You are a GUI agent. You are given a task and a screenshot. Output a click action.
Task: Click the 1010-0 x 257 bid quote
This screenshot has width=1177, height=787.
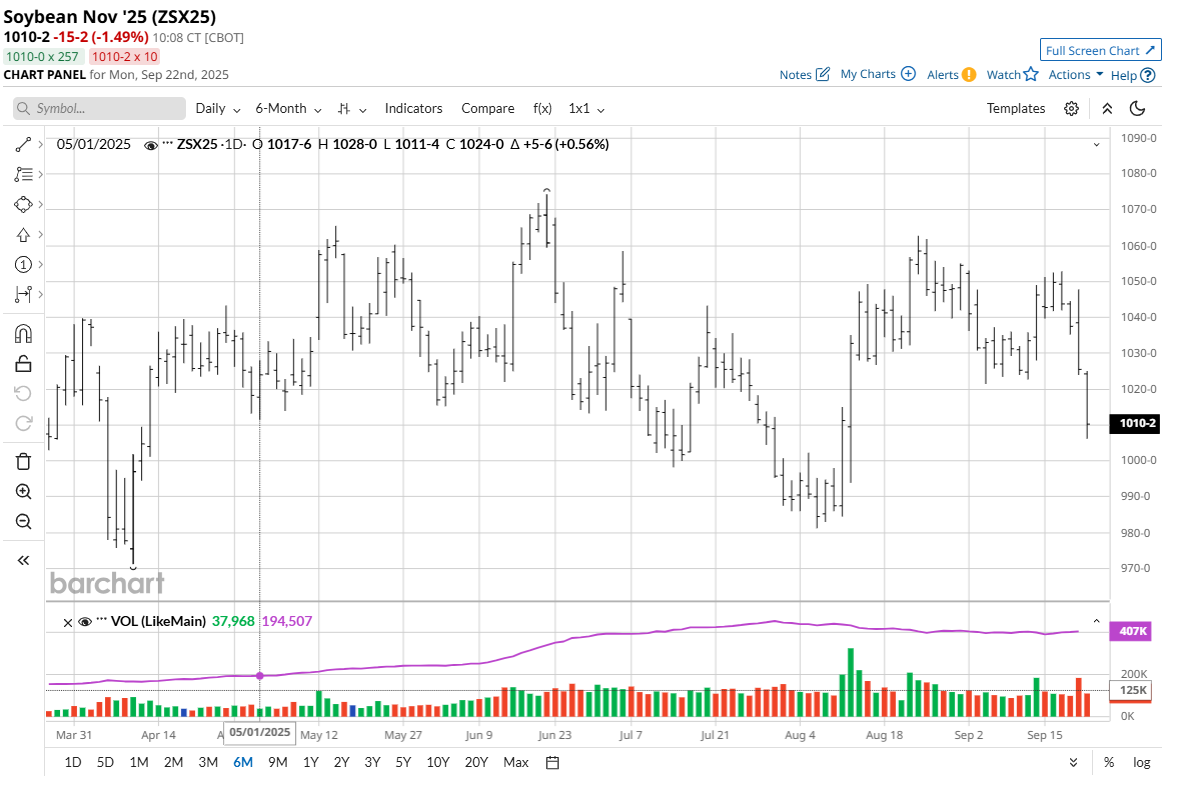42,56
